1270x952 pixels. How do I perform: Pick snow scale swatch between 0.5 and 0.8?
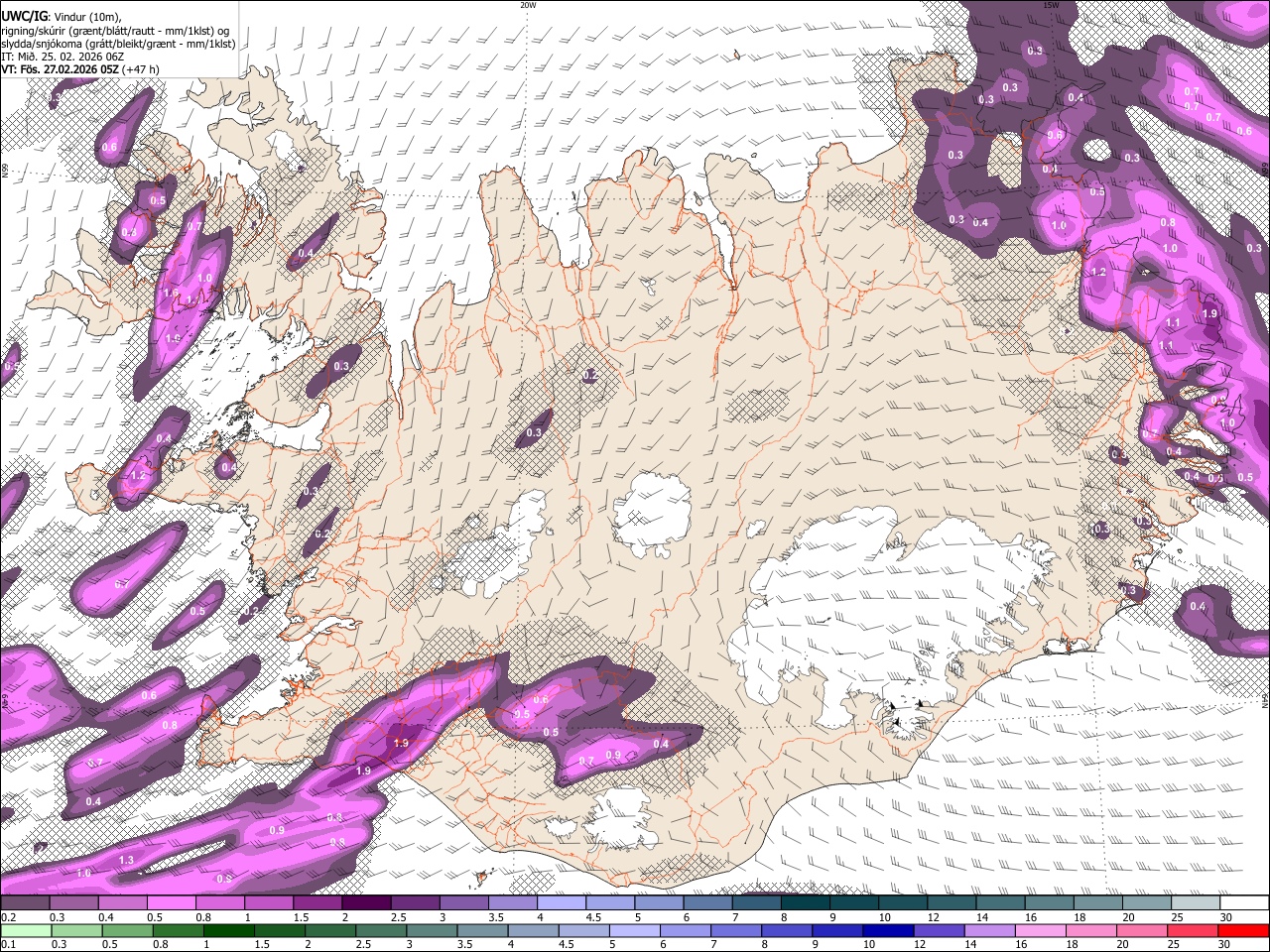[170, 903]
